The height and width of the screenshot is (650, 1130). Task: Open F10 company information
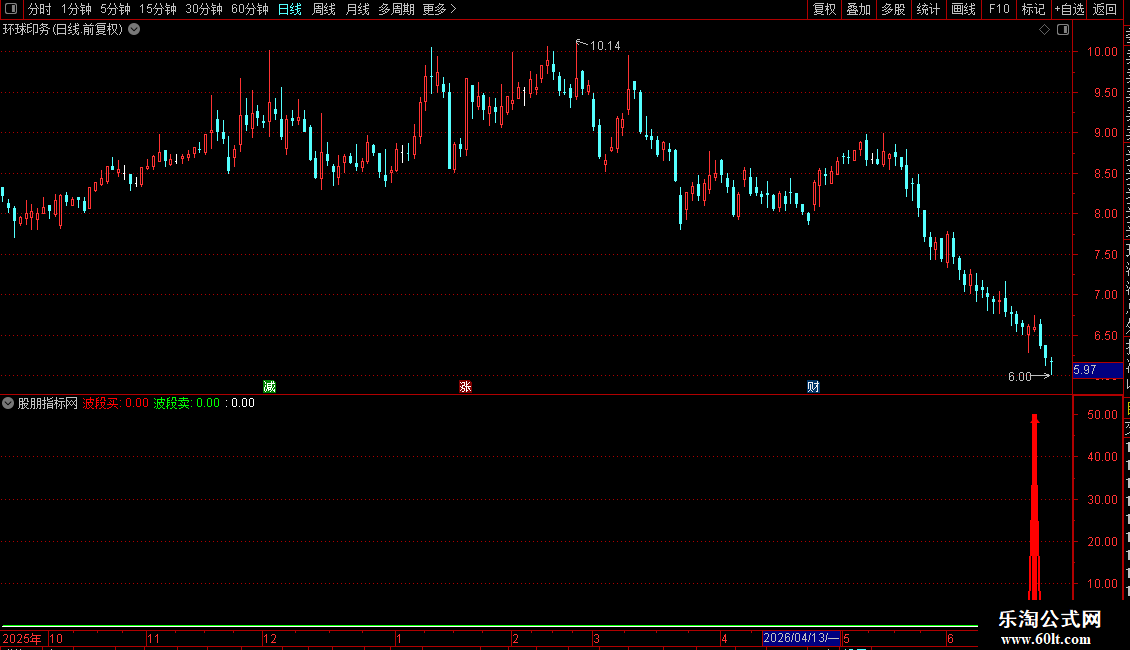999,9
